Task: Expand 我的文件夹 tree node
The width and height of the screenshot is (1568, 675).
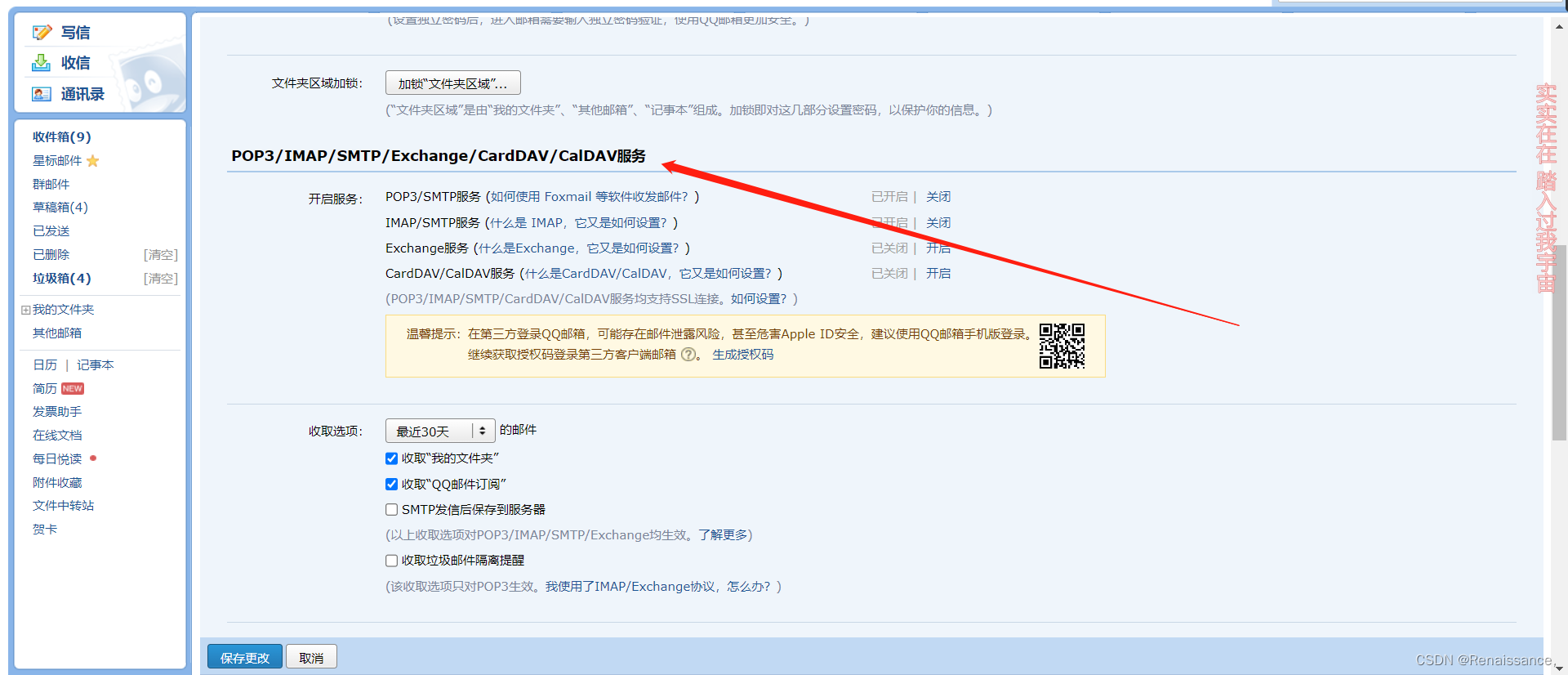Action: 26,310
